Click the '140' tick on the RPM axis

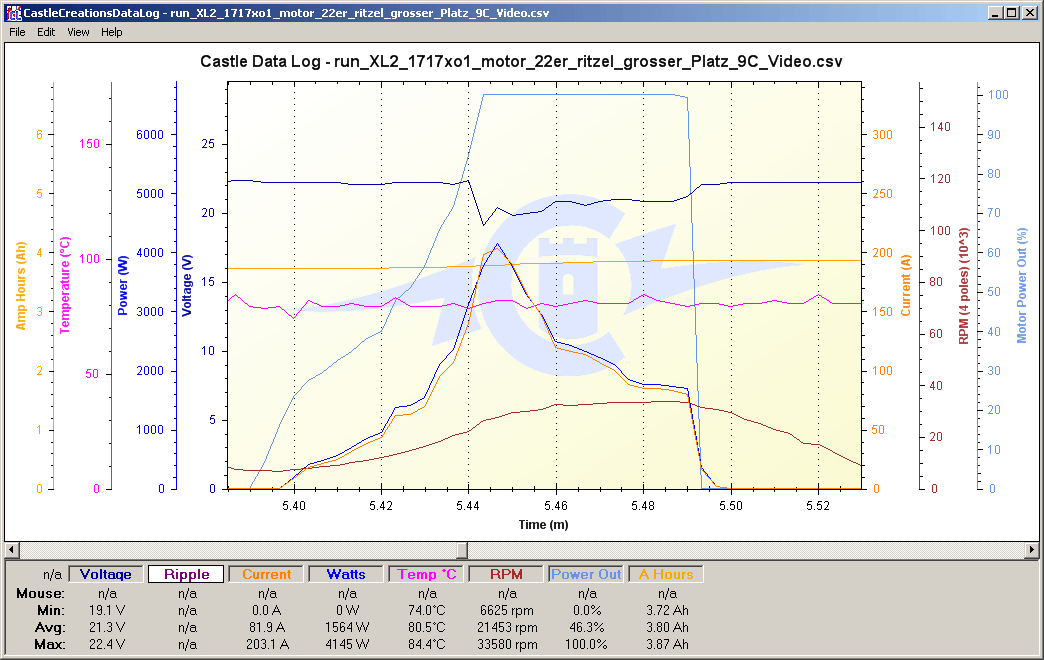point(940,127)
